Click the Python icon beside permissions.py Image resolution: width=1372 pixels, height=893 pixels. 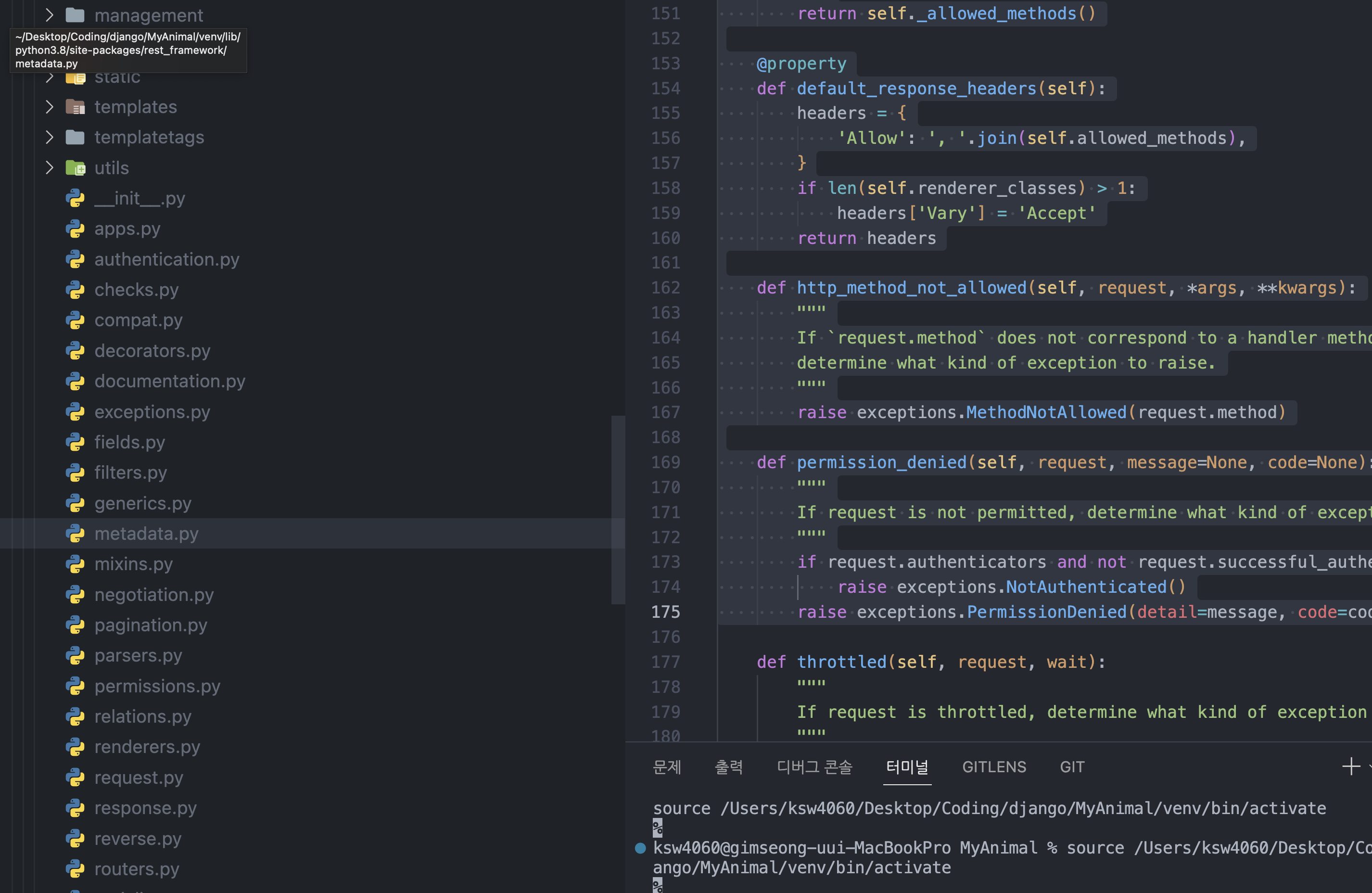(75, 686)
